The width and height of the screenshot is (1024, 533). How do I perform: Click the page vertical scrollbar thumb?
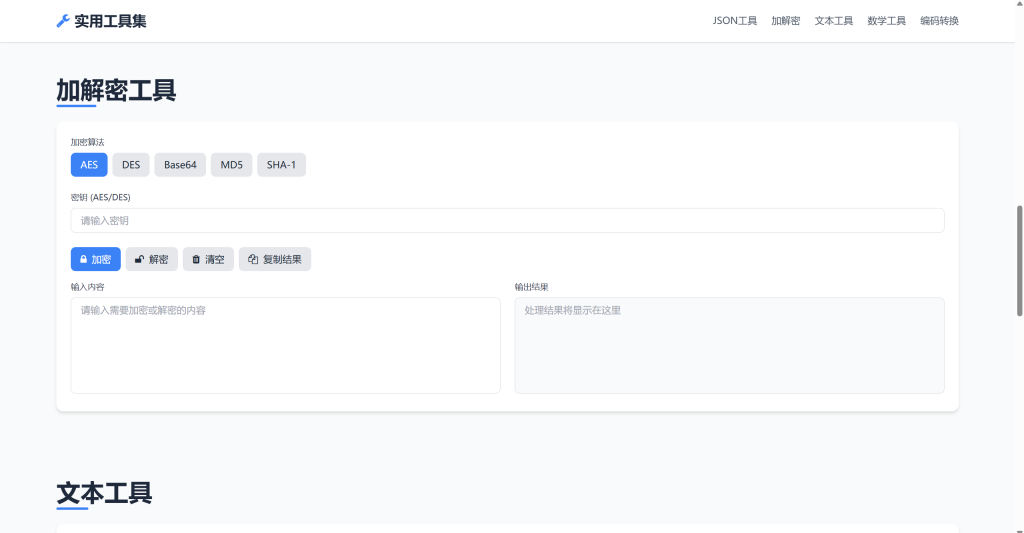click(x=1019, y=261)
